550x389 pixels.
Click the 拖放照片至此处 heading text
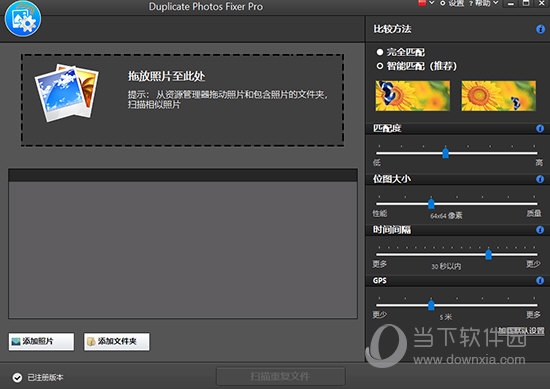[166, 76]
